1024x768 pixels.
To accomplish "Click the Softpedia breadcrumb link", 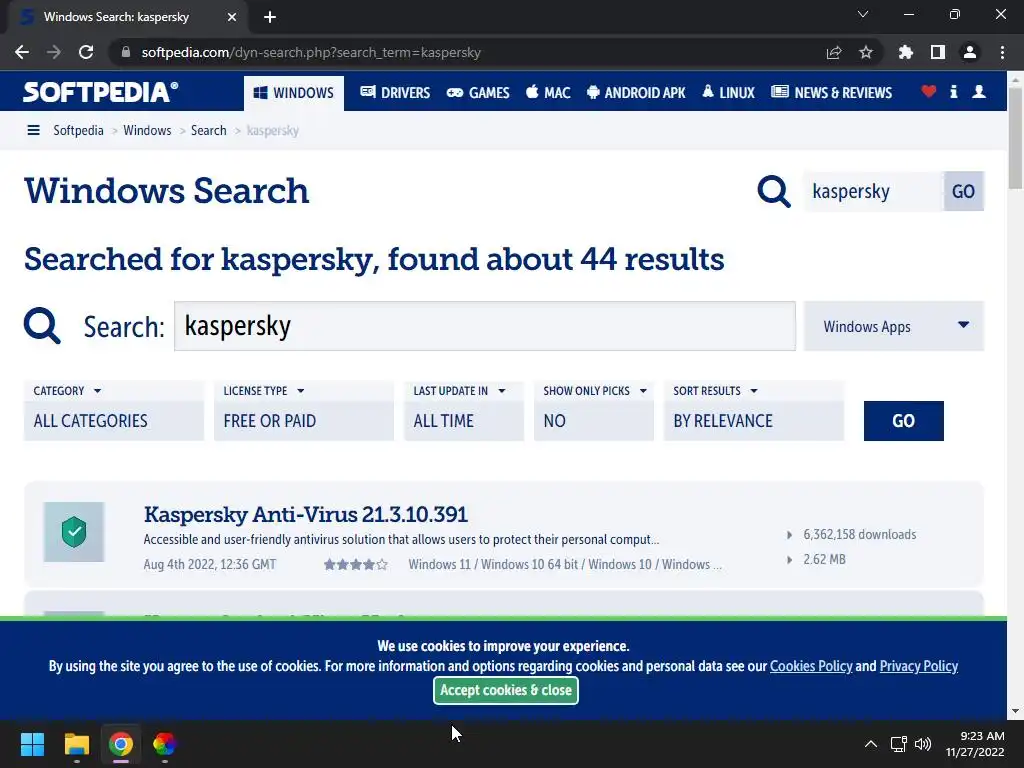I will click(78, 130).
